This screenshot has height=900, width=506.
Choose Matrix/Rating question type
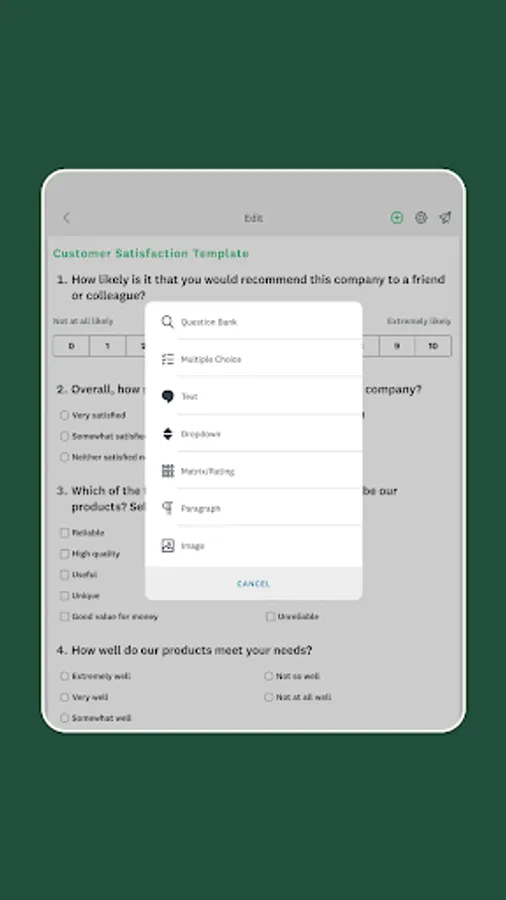pyautogui.click(x=254, y=471)
